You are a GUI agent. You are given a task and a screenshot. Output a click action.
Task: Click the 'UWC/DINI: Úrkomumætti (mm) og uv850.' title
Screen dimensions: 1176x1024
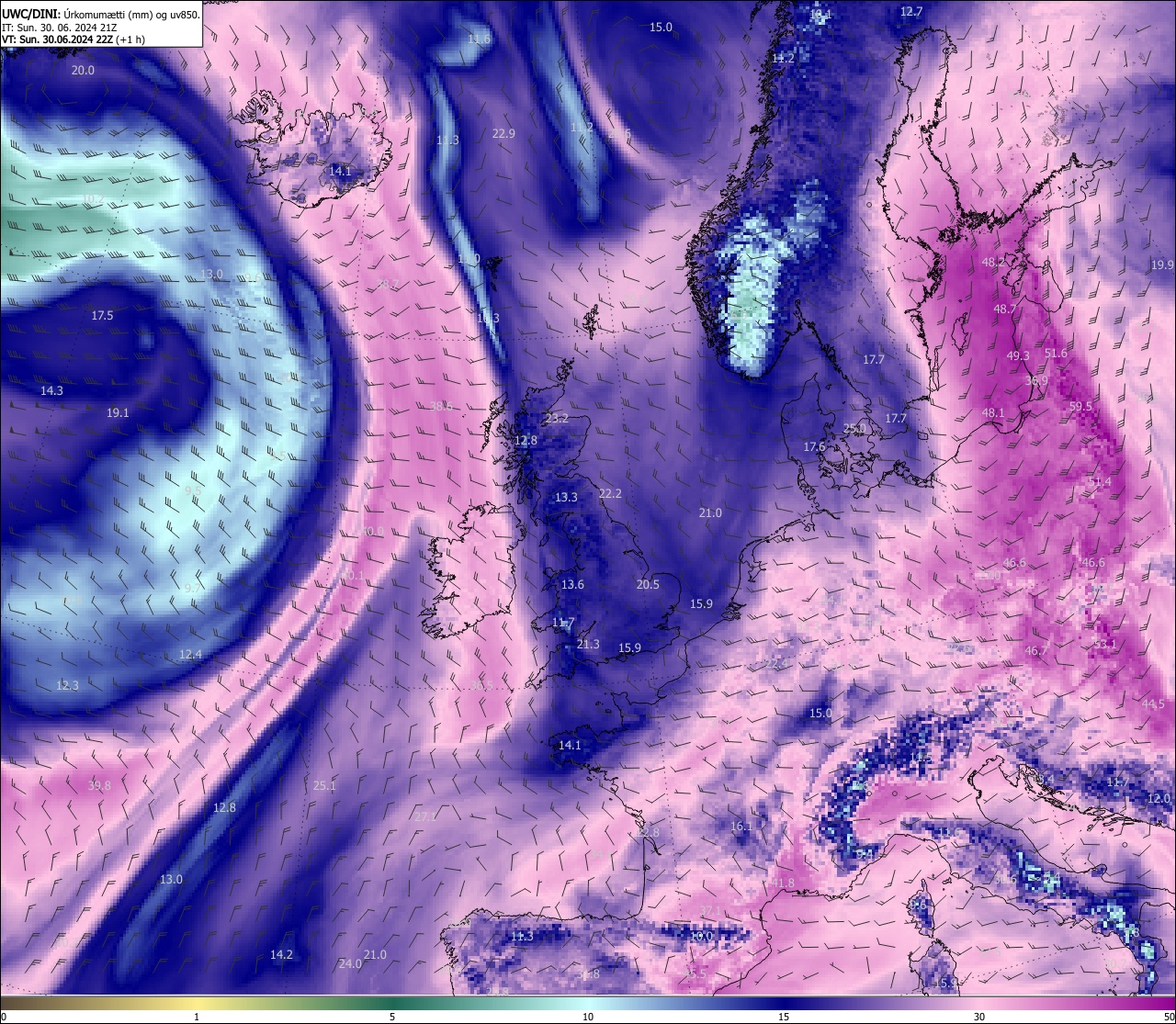coord(99,14)
